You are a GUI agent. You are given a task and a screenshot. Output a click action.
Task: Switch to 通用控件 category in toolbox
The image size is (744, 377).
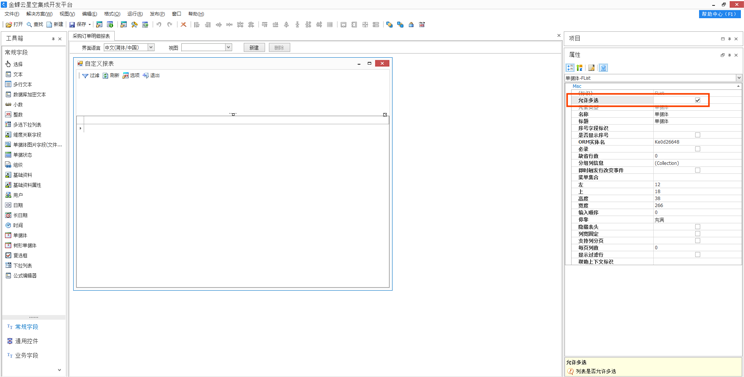(23, 341)
